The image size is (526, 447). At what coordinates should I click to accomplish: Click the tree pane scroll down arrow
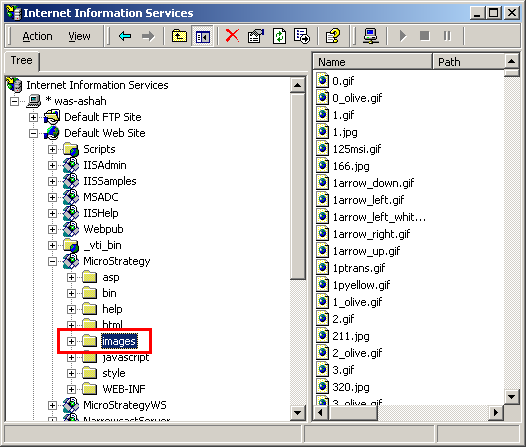tap(298, 413)
